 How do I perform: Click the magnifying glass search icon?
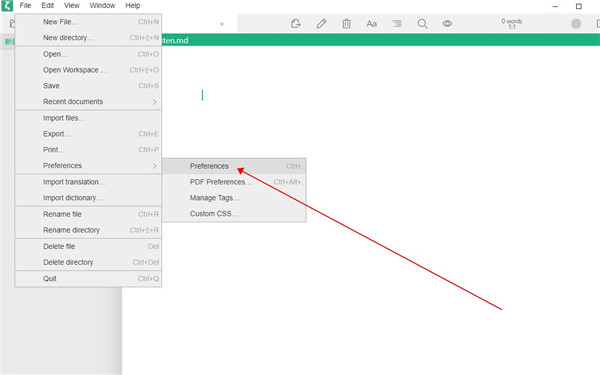[422, 24]
